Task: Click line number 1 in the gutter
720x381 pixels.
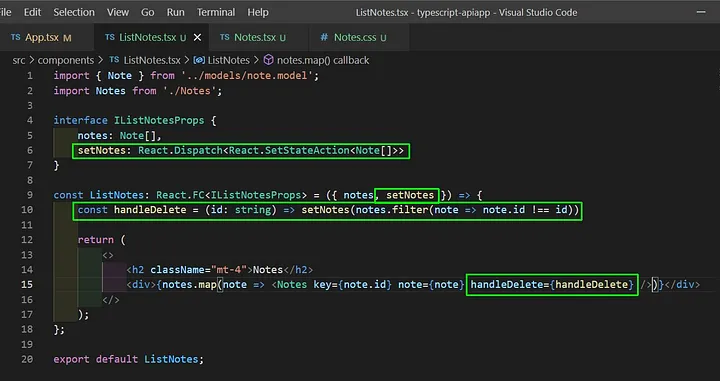Action: [x=30, y=76]
